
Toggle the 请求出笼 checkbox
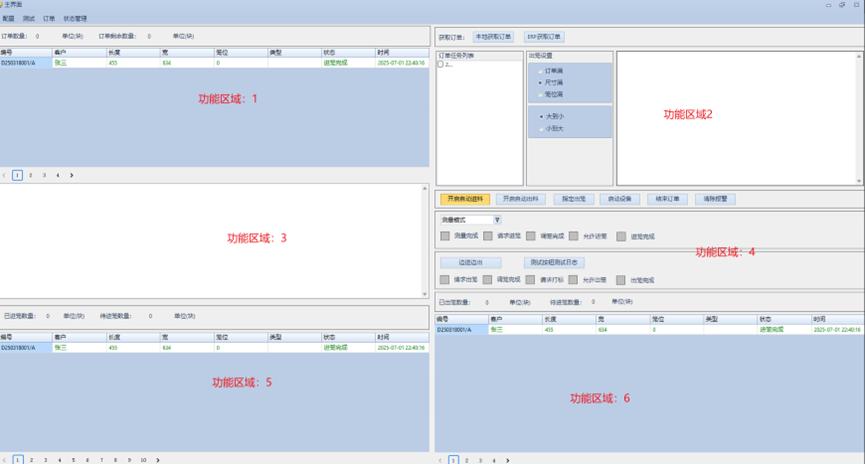point(445,280)
